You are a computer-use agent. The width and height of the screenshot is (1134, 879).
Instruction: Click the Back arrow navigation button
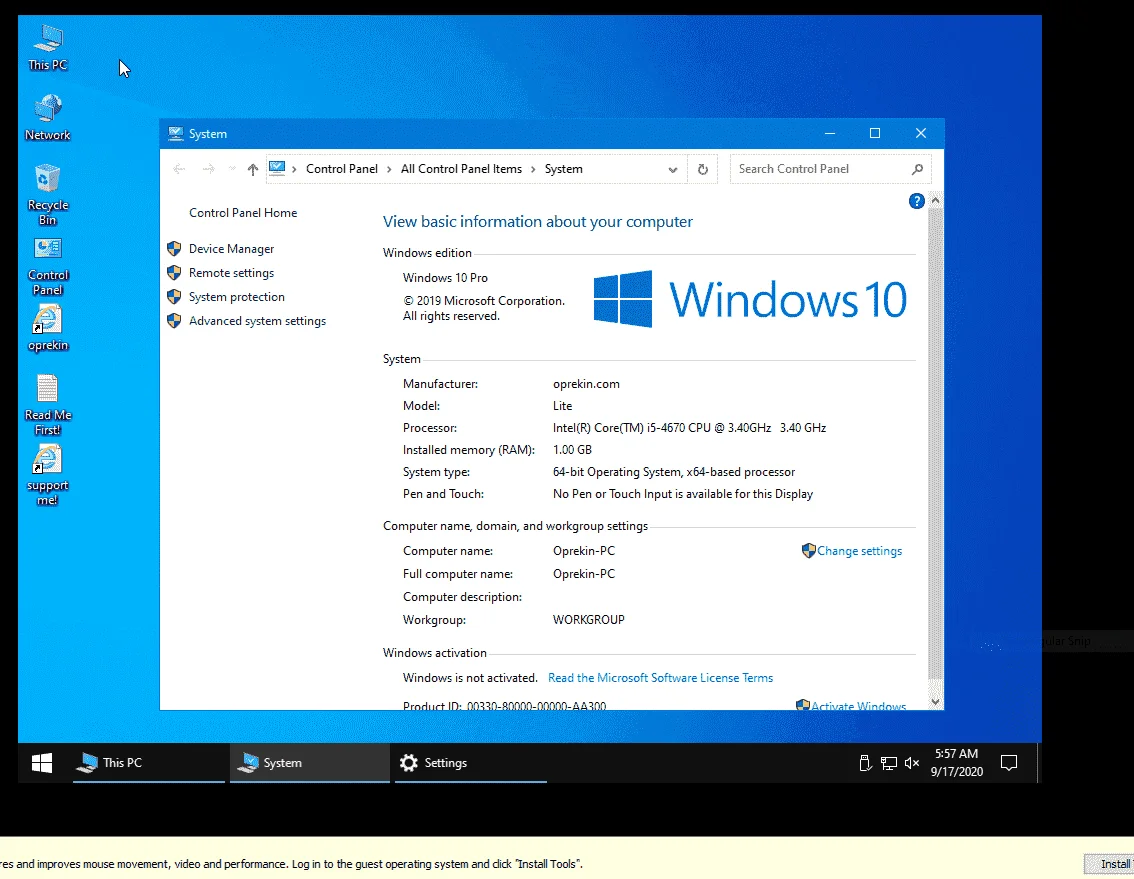click(179, 169)
